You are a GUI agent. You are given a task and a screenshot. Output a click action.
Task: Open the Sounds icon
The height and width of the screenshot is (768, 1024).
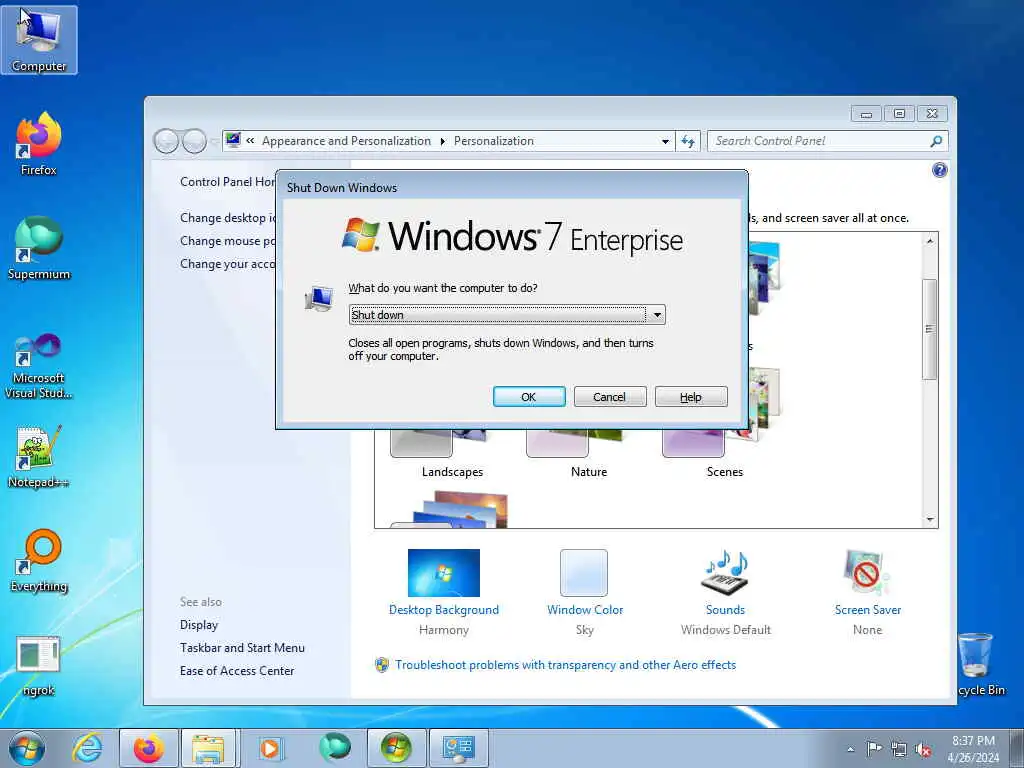pyautogui.click(x=725, y=573)
